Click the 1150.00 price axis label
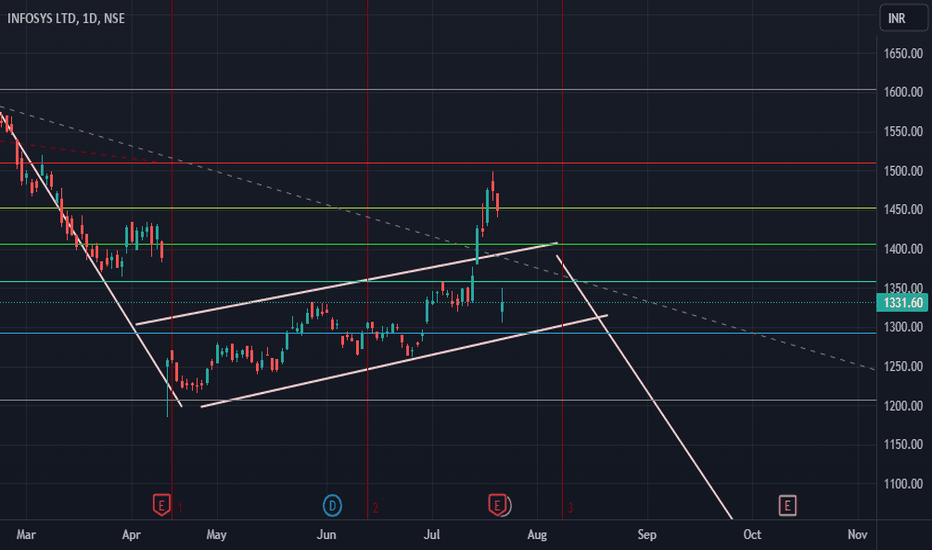932x550 pixels. [x=903, y=444]
